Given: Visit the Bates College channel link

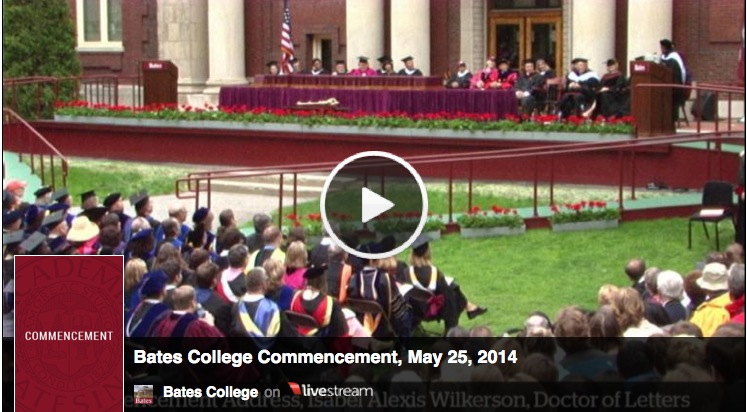Looking at the screenshot, I should tap(210, 392).
